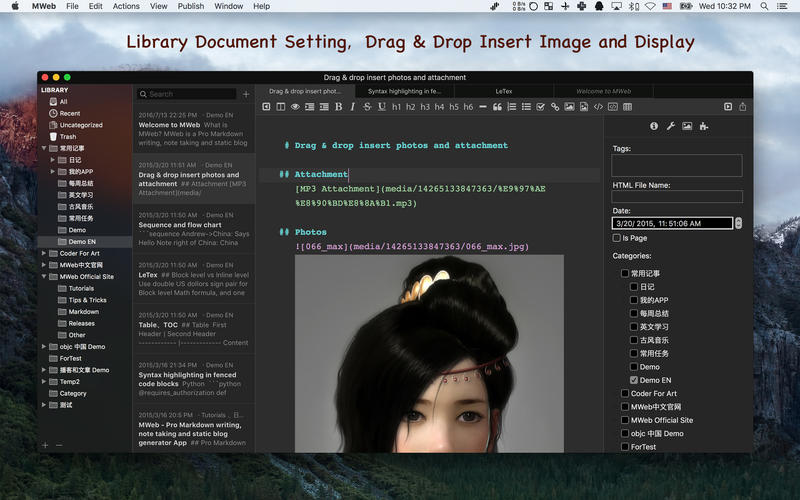Expand the 日记 folder in library
This screenshot has height=500, width=800.
[x=52, y=159]
